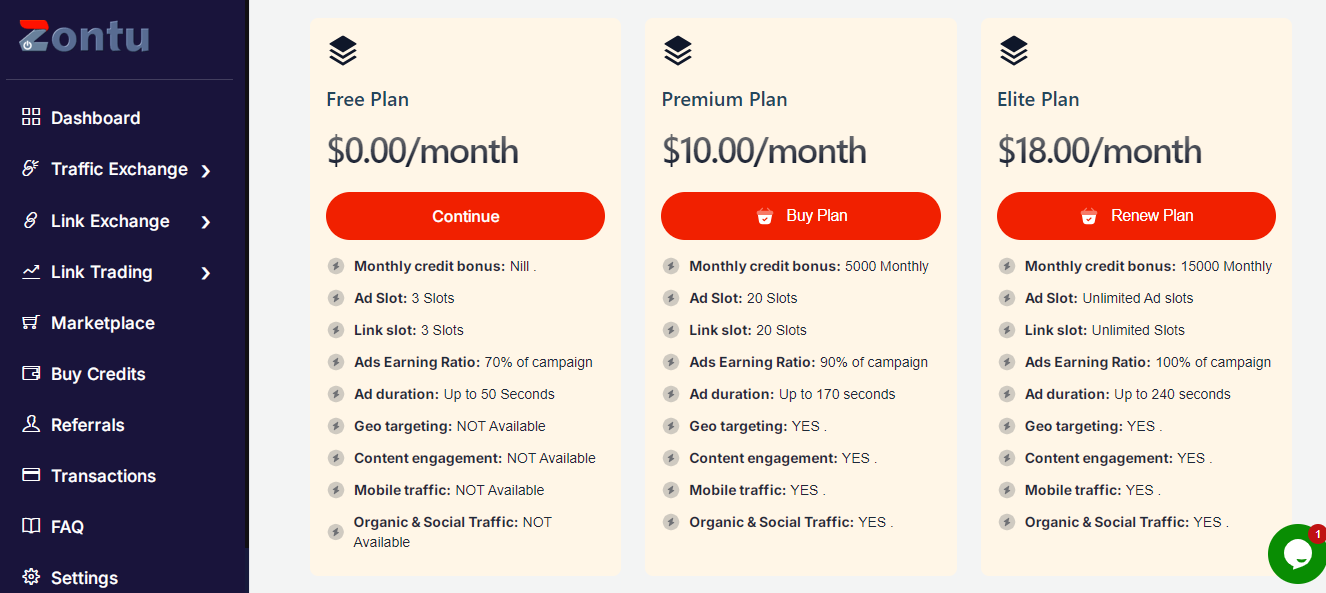Click the Referrals person icon
The height and width of the screenshot is (593, 1326).
click(31, 424)
